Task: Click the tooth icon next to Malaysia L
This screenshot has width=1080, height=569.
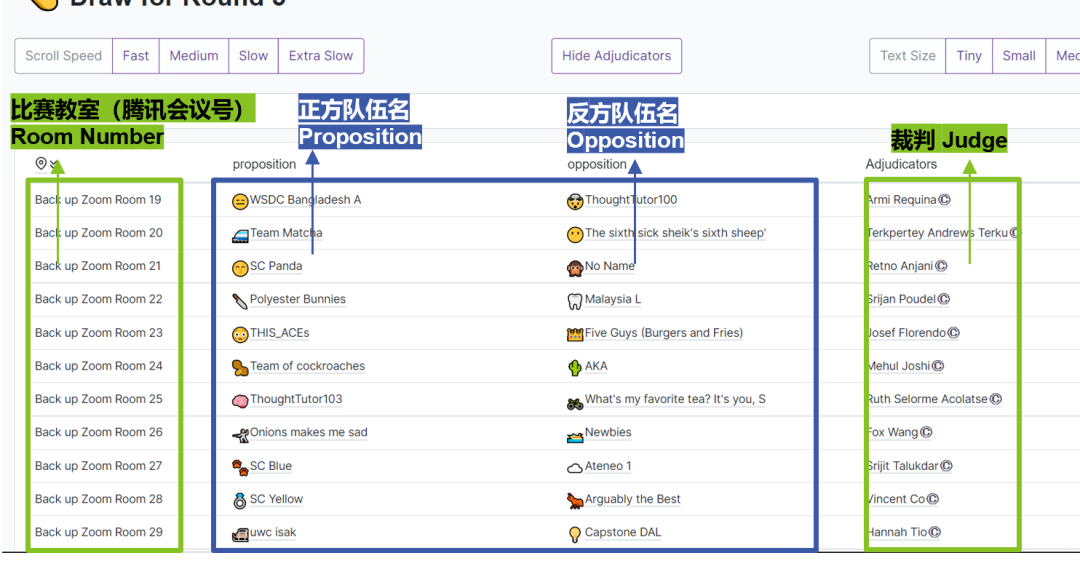Action: click(575, 300)
